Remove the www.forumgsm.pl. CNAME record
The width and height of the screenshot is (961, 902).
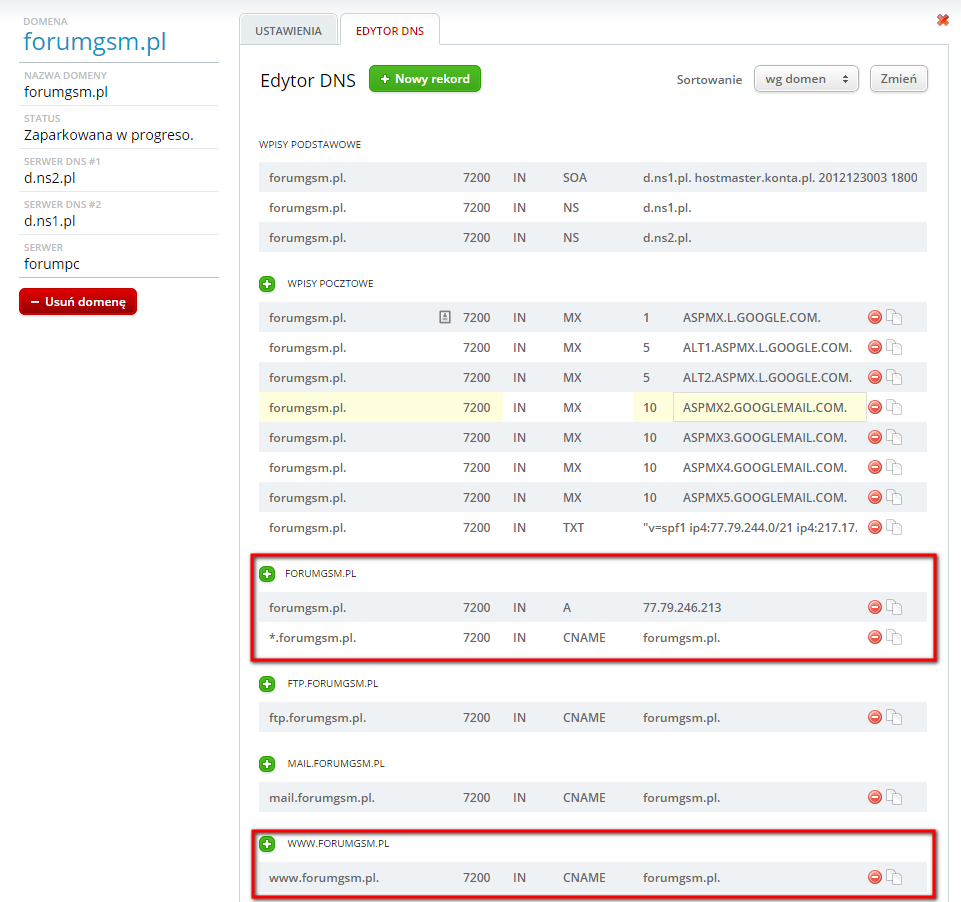(875, 877)
